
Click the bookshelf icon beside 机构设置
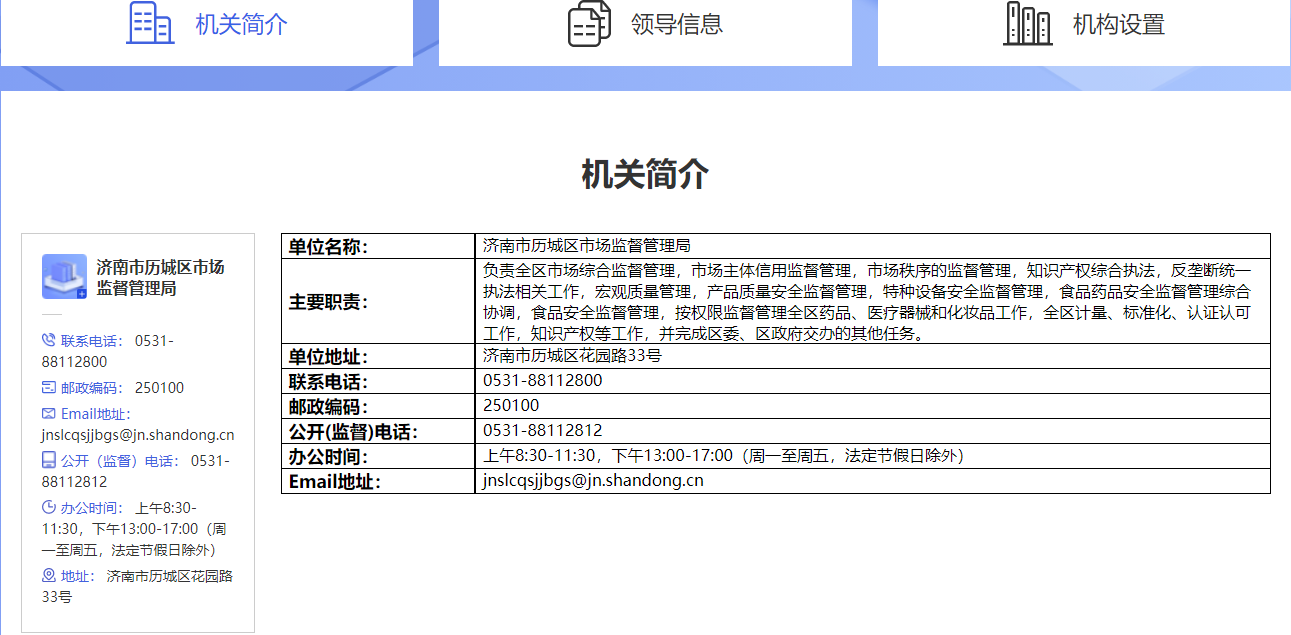point(1027,24)
